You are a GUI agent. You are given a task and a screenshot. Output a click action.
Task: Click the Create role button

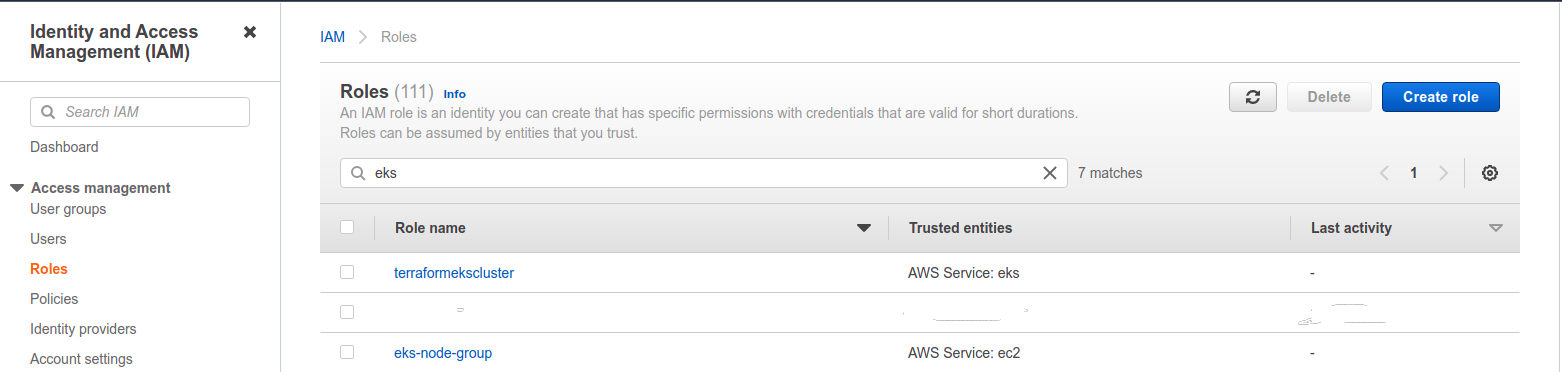tap(1440, 97)
